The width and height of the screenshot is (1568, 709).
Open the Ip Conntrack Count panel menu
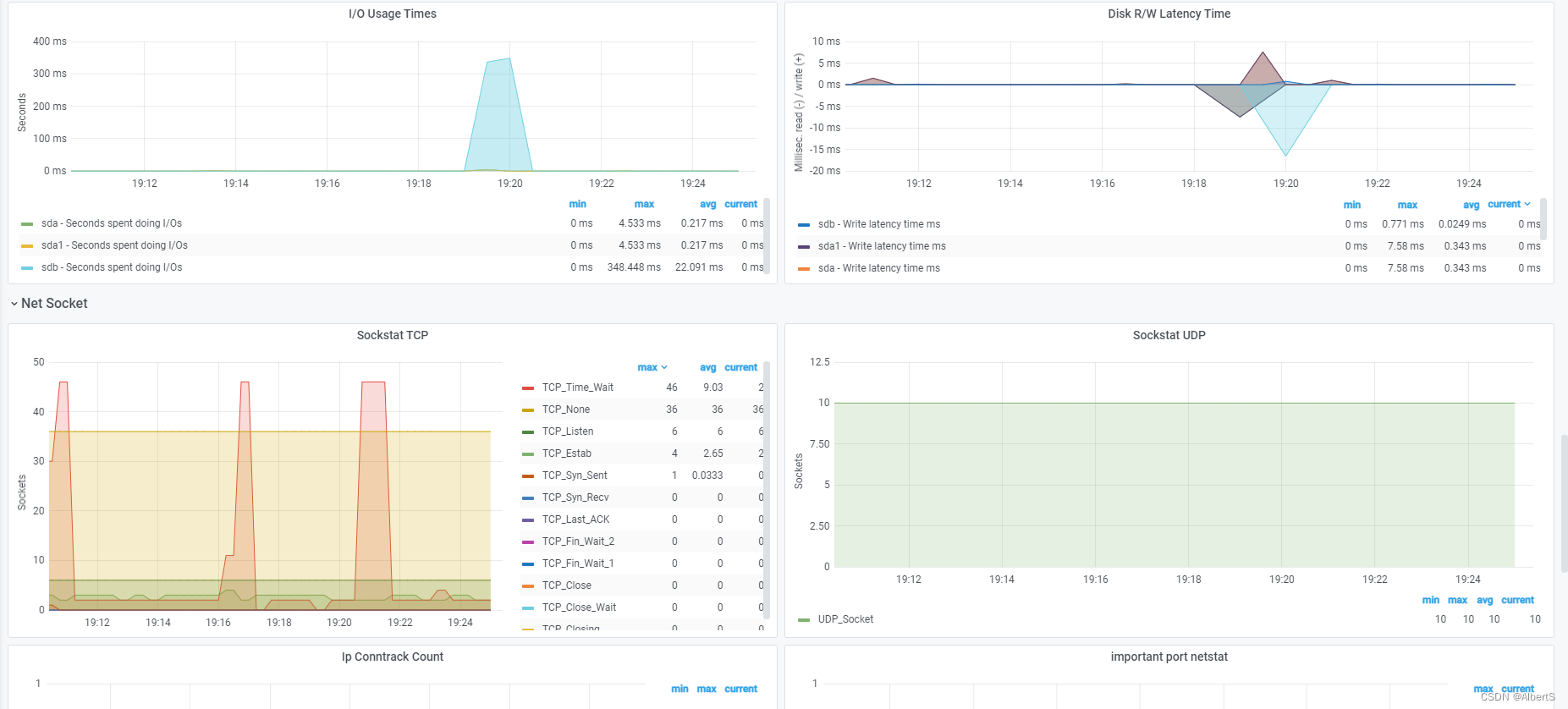tap(393, 657)
